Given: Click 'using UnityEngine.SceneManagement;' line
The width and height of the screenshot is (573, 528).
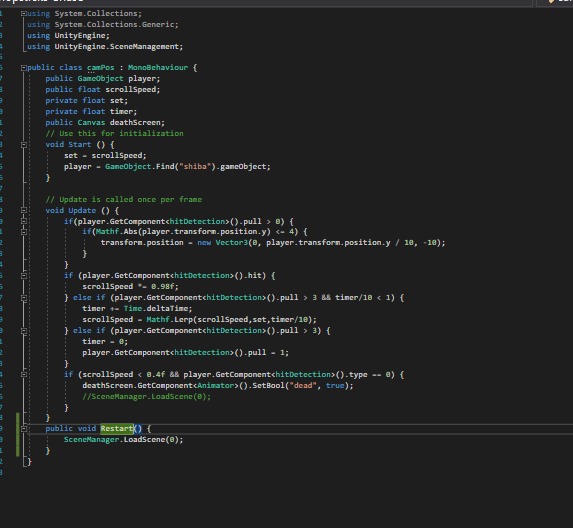Looking at the screenshot, I should click(x=105, y=46).
